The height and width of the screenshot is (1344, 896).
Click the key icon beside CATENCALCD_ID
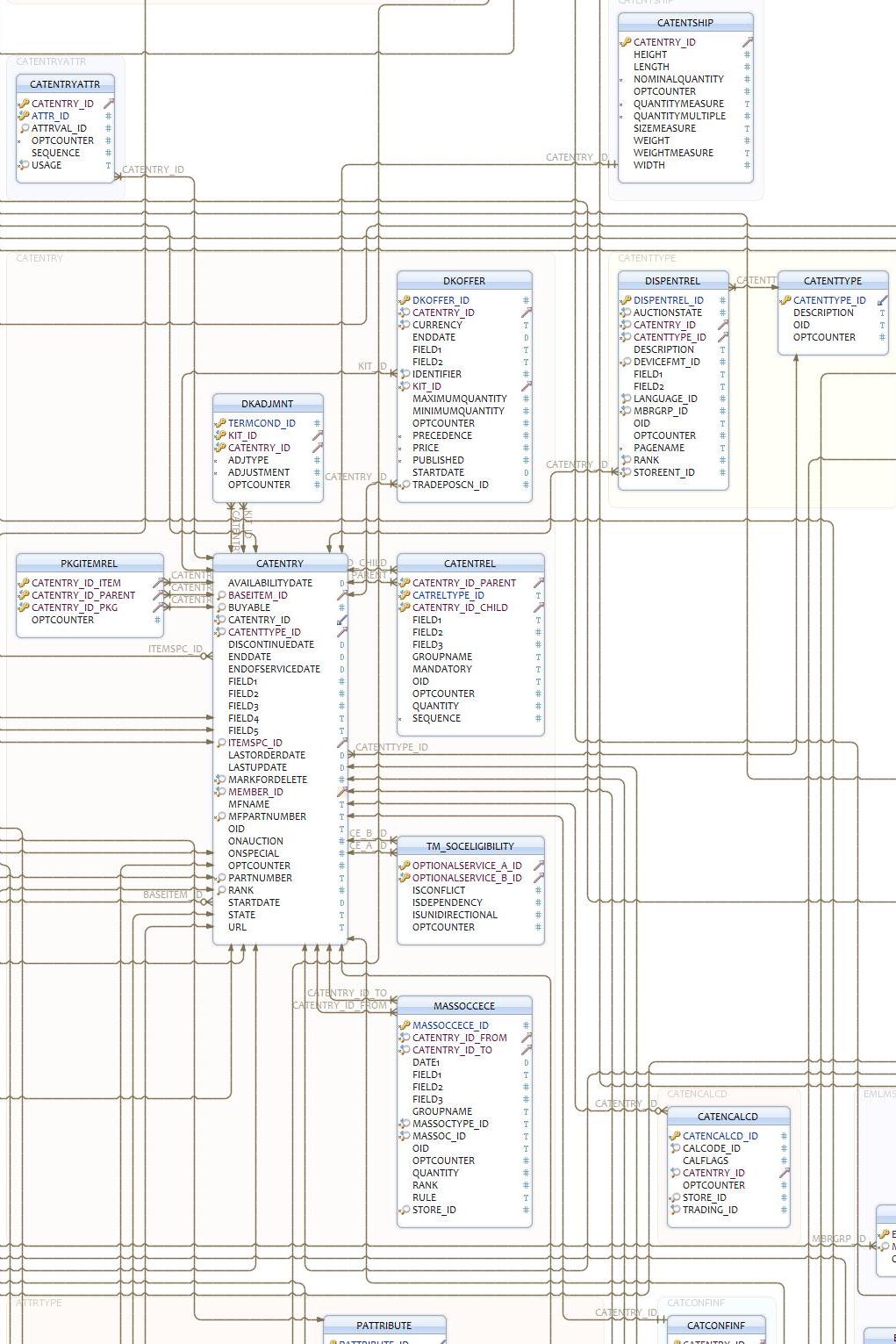[675, 1135]
